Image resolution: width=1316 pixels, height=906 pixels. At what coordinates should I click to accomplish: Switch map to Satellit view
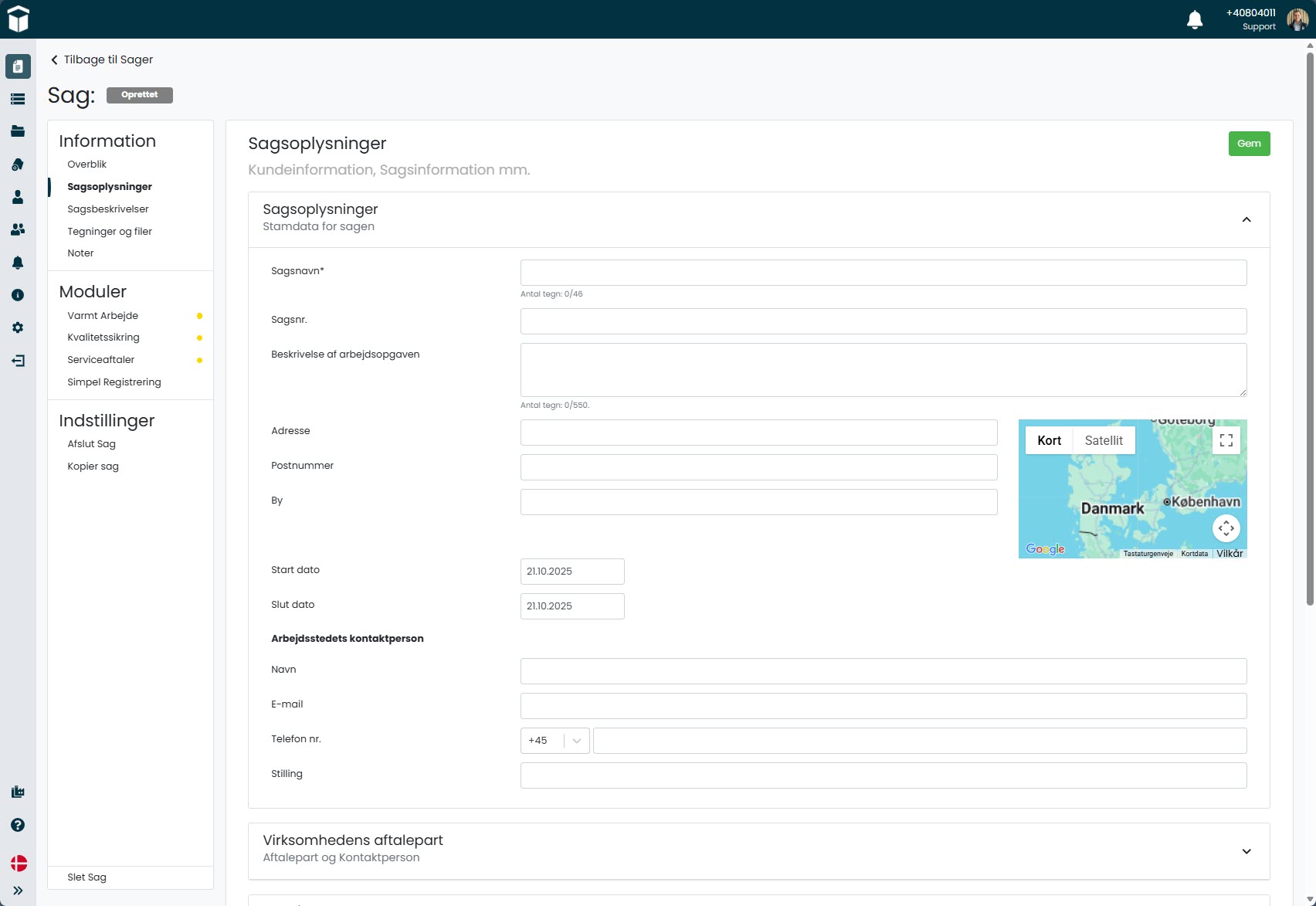pos(1104,440)
